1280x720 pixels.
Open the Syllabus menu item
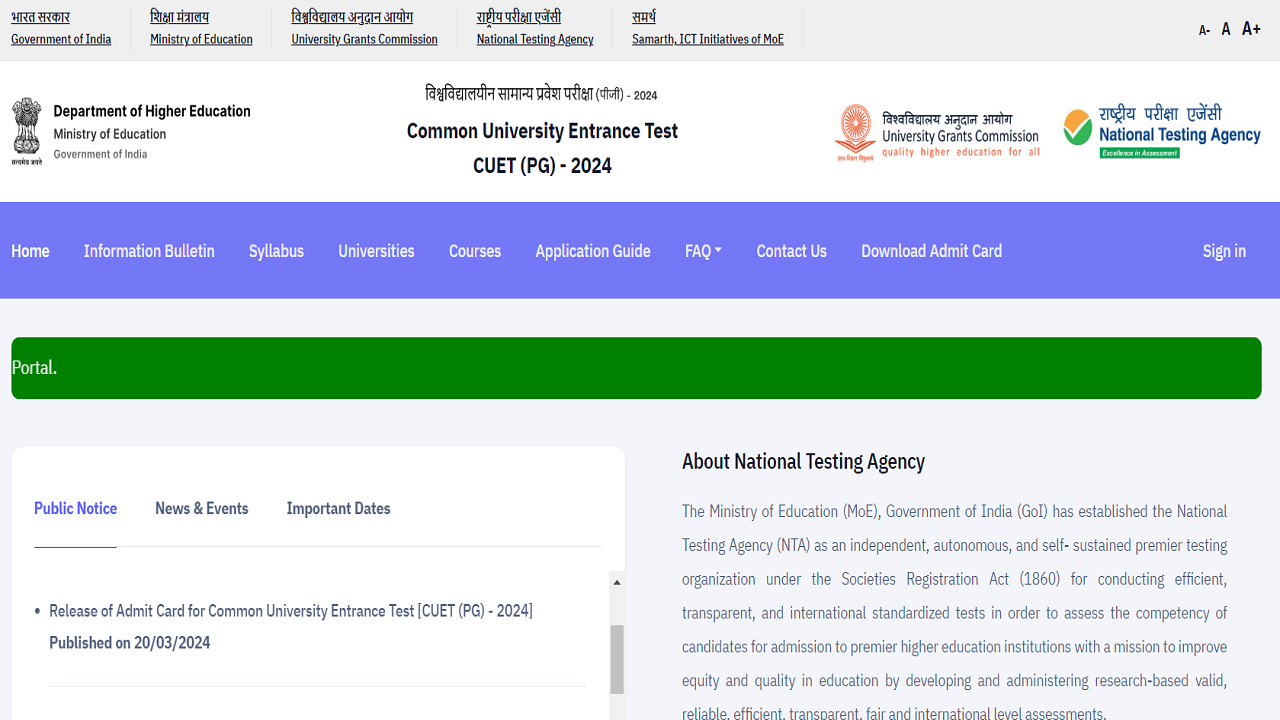coord(276,251)
